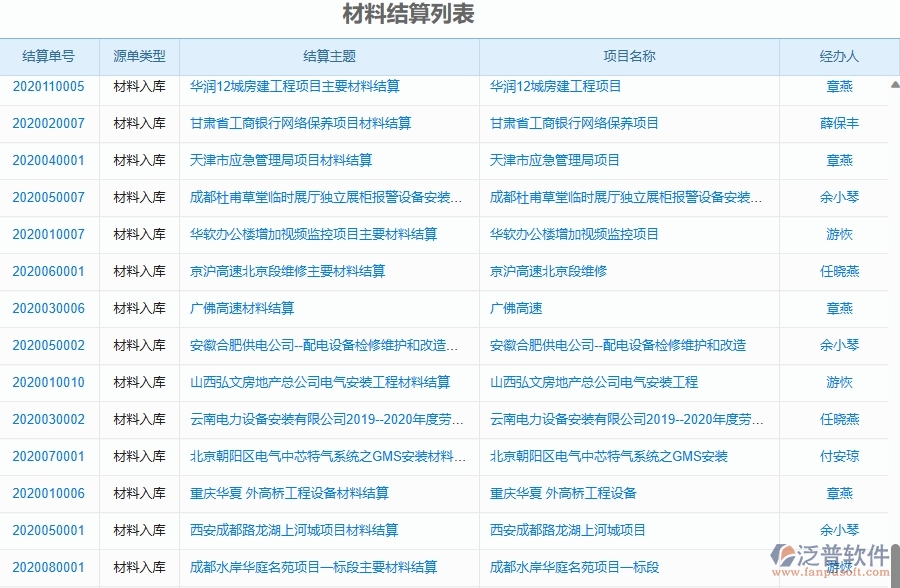Open settlement order 2020110005
Image resolution: width=900 pixels, height=588 pixels.
[x=47, y=87]
